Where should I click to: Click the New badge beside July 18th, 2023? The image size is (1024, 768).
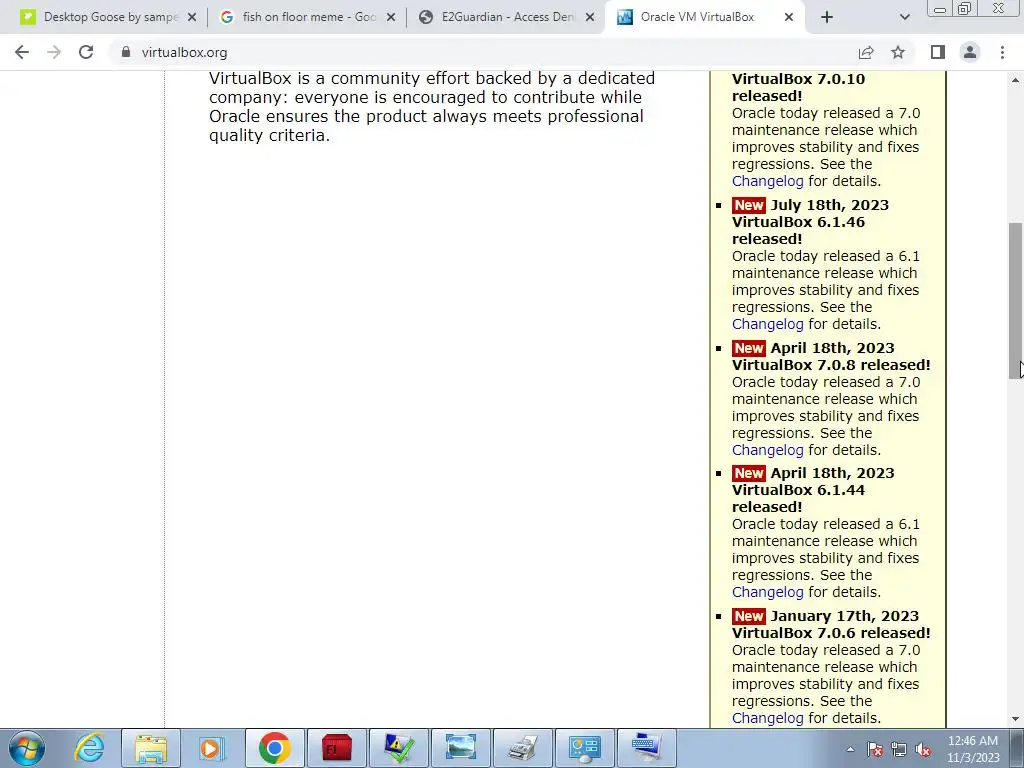click(x=748, y=205)
